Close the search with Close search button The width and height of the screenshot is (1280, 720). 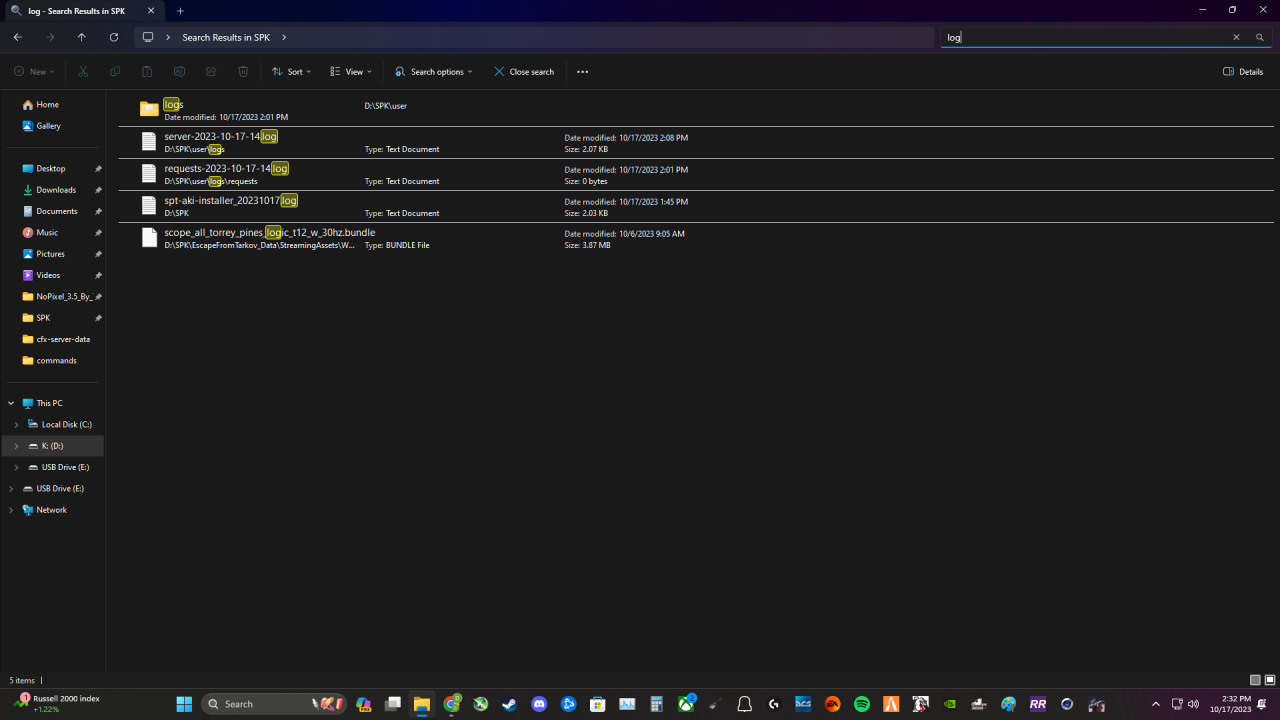524,72
